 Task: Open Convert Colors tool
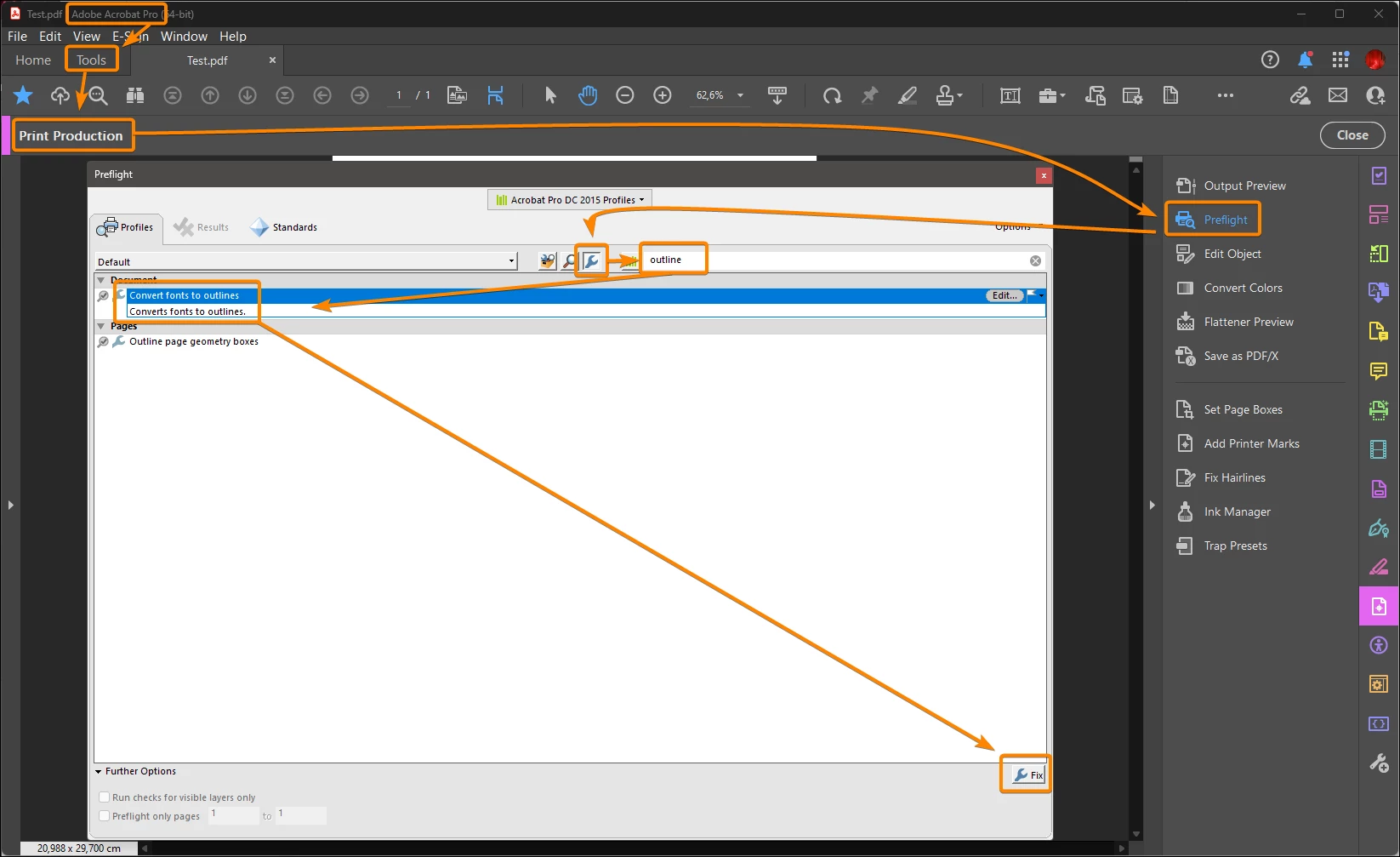click(x=1230, y=288)
